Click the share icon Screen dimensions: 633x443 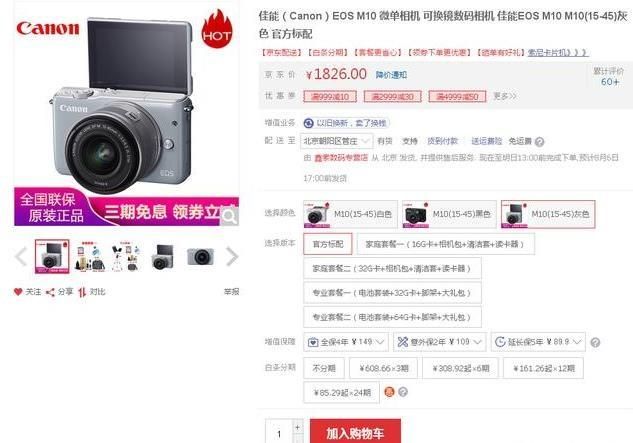(50, 292)
